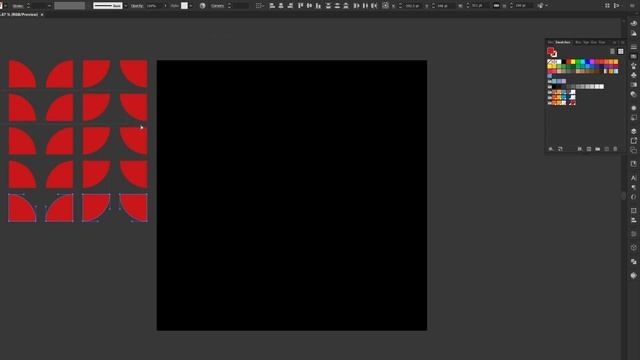Choose the yellow swatch in first row
The height and width of the screenshot is (360, 640).
(573, 62)
